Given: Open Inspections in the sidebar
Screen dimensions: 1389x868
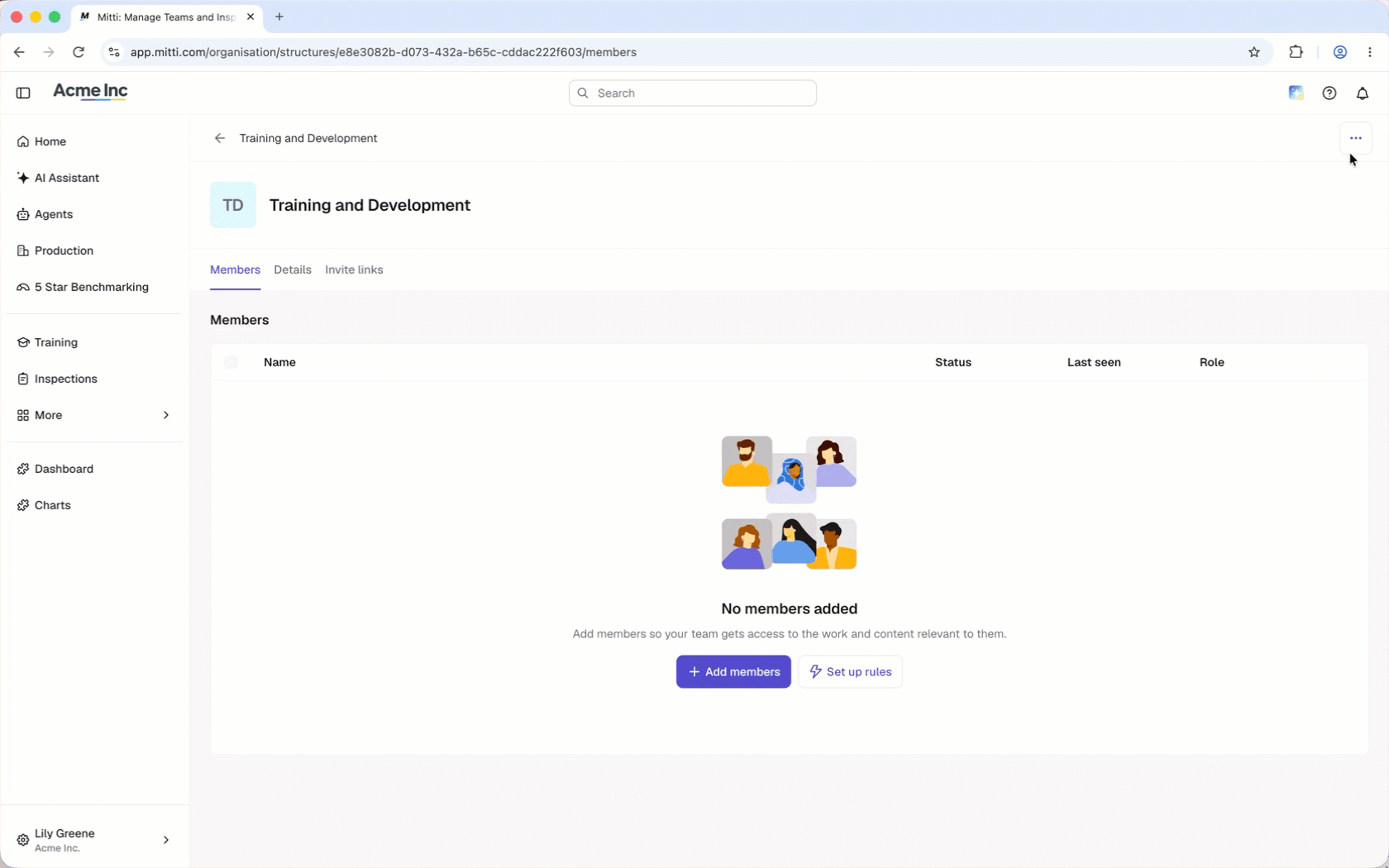Looking at the screenshot, I should (x=57, y=379).
